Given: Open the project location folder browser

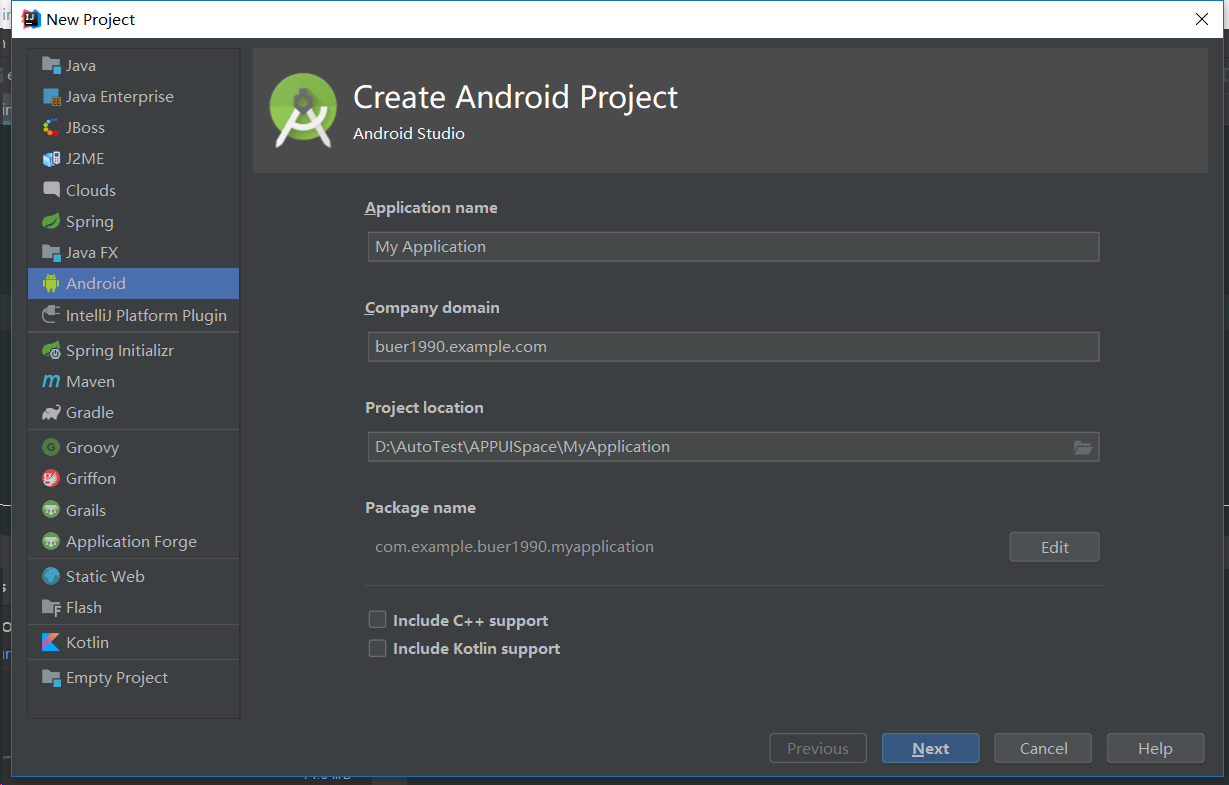Looking at the screenshot, I should 1083,447.
